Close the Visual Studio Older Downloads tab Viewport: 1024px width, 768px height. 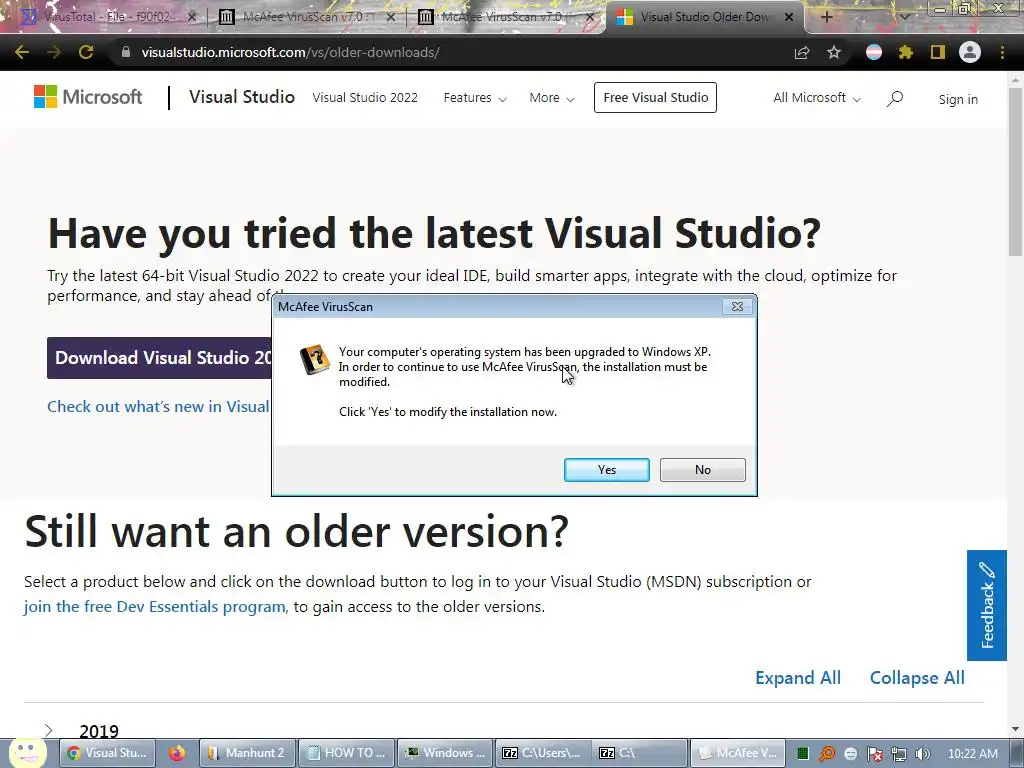point(789,18)
